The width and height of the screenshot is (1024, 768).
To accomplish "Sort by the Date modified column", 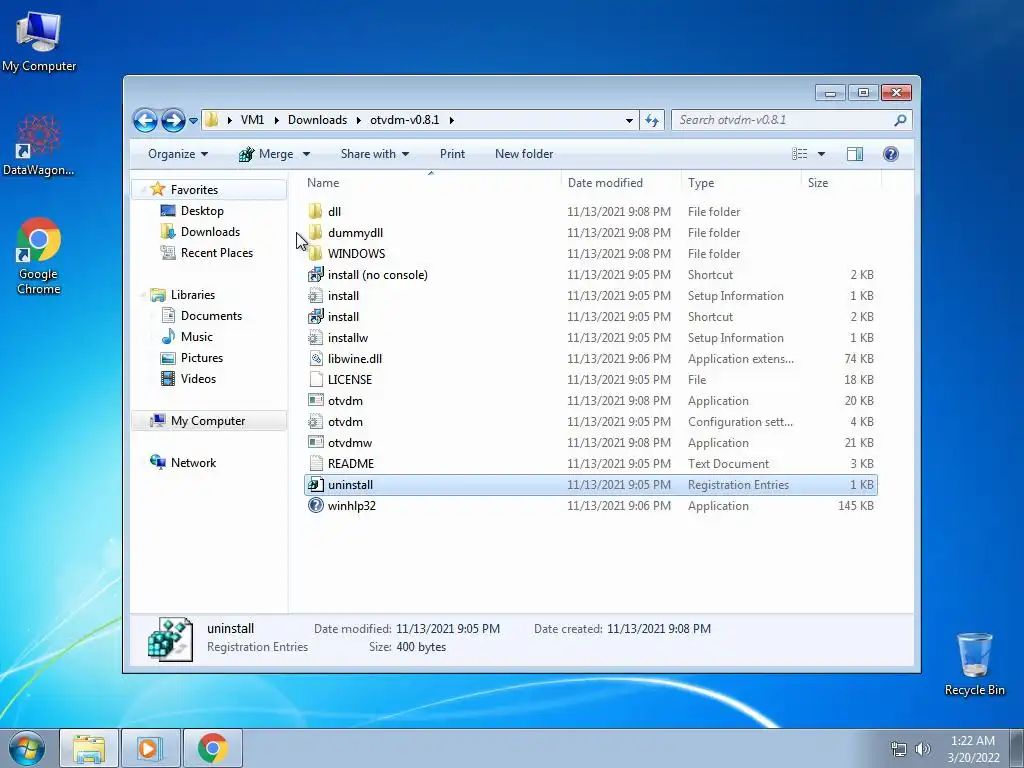I will pos(620,183).
